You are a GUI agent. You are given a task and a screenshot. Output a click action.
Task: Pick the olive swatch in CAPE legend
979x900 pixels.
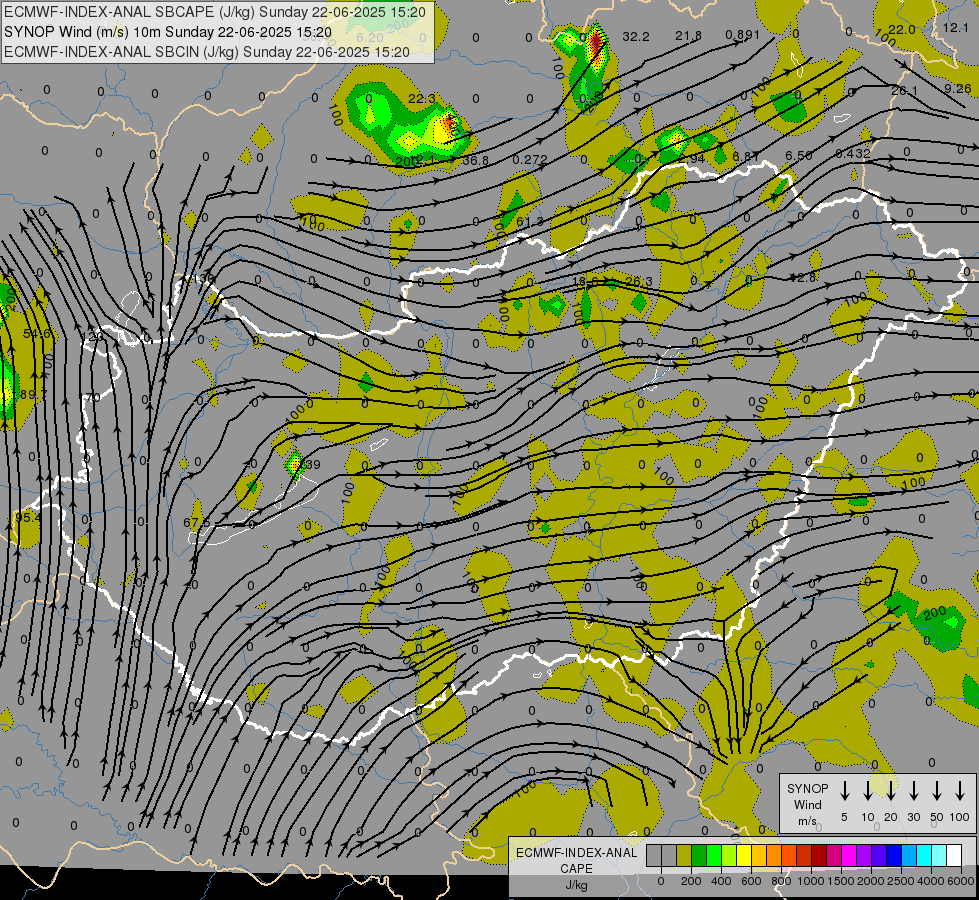pyautogui.click(x=684, y=856)
